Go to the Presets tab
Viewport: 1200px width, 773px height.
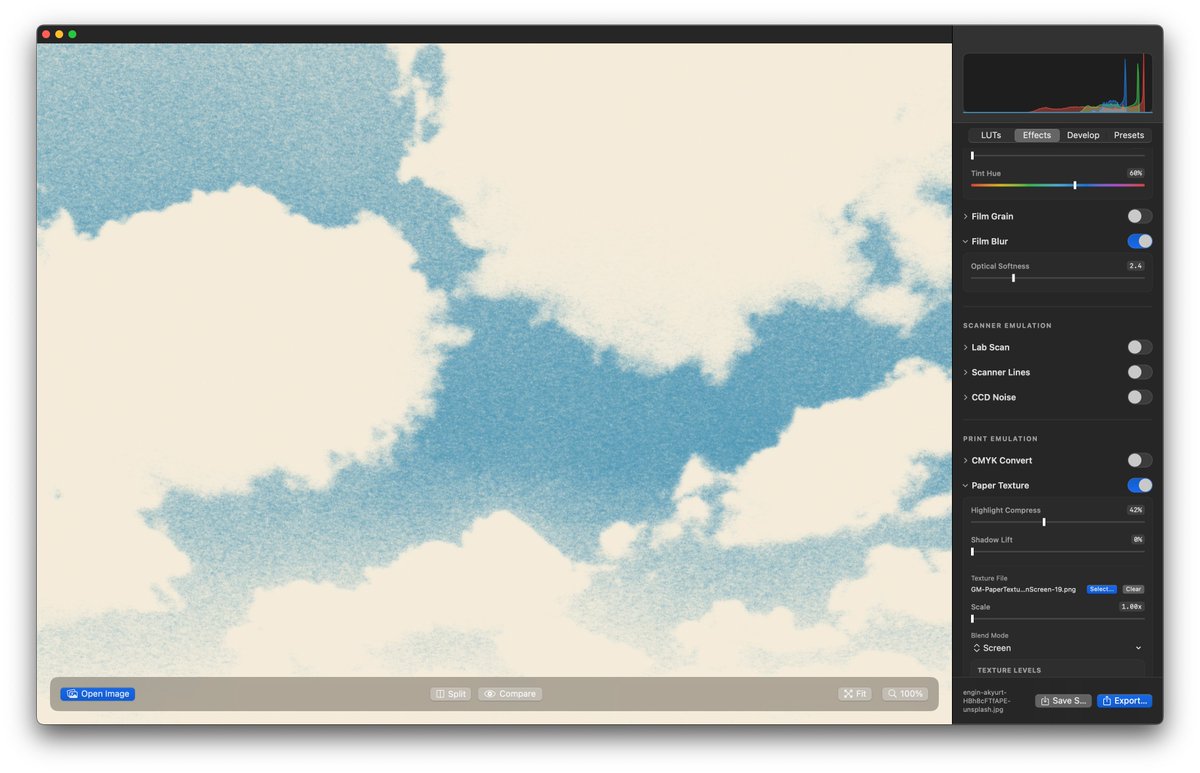coord(1129,135)
